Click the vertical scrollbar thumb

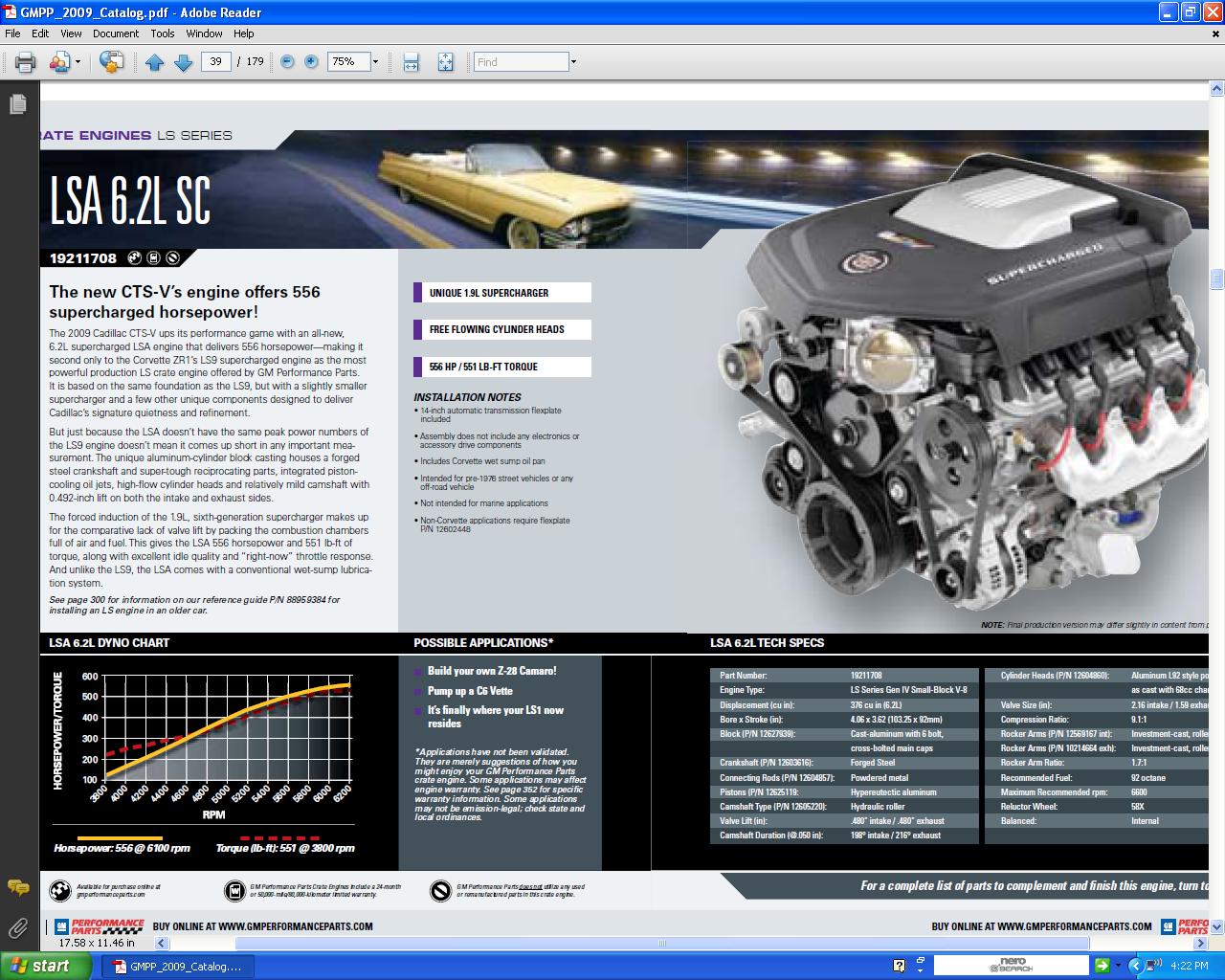tap(1216, 278)
